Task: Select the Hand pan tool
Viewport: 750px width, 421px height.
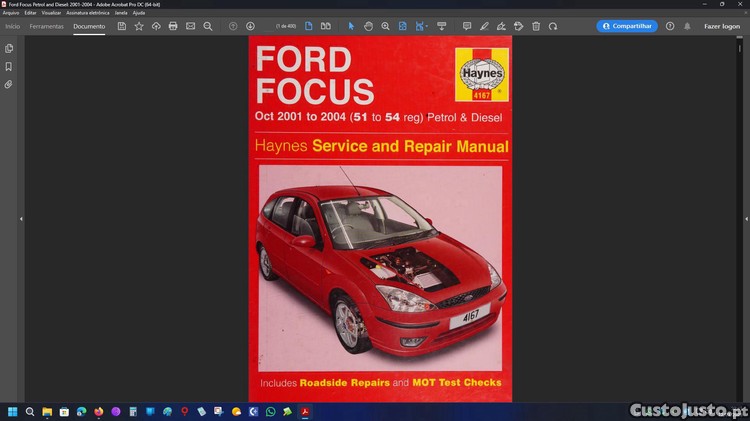Action: 368,26
